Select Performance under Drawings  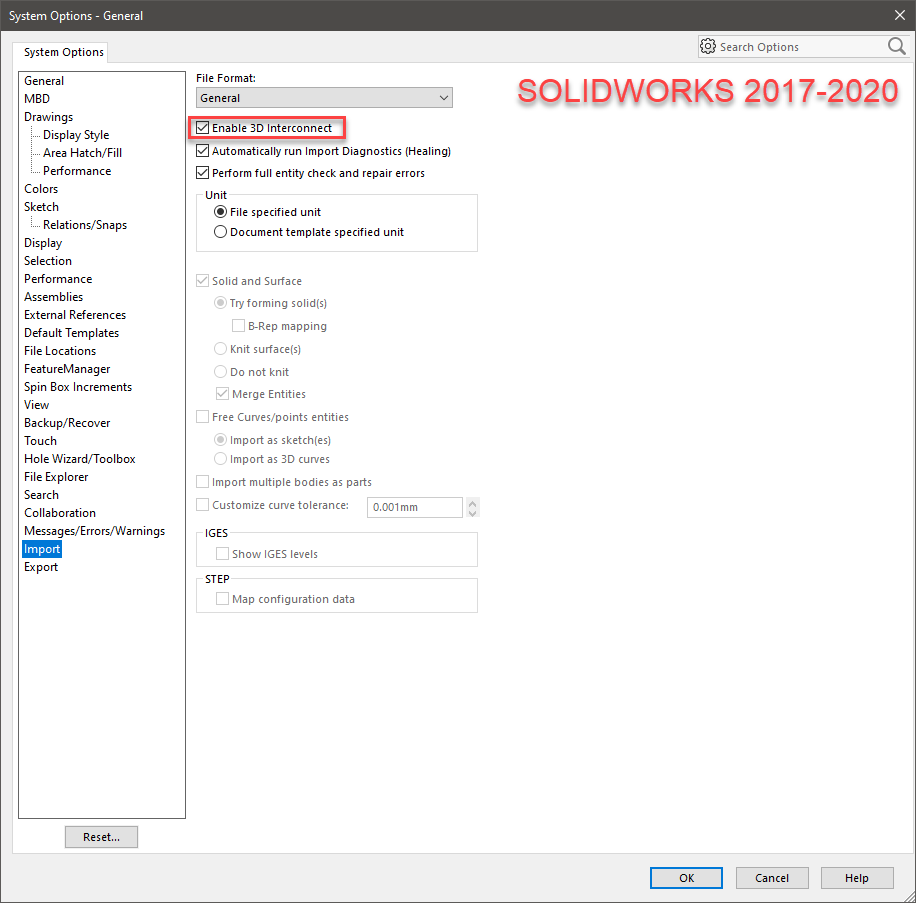pos(77,171)
